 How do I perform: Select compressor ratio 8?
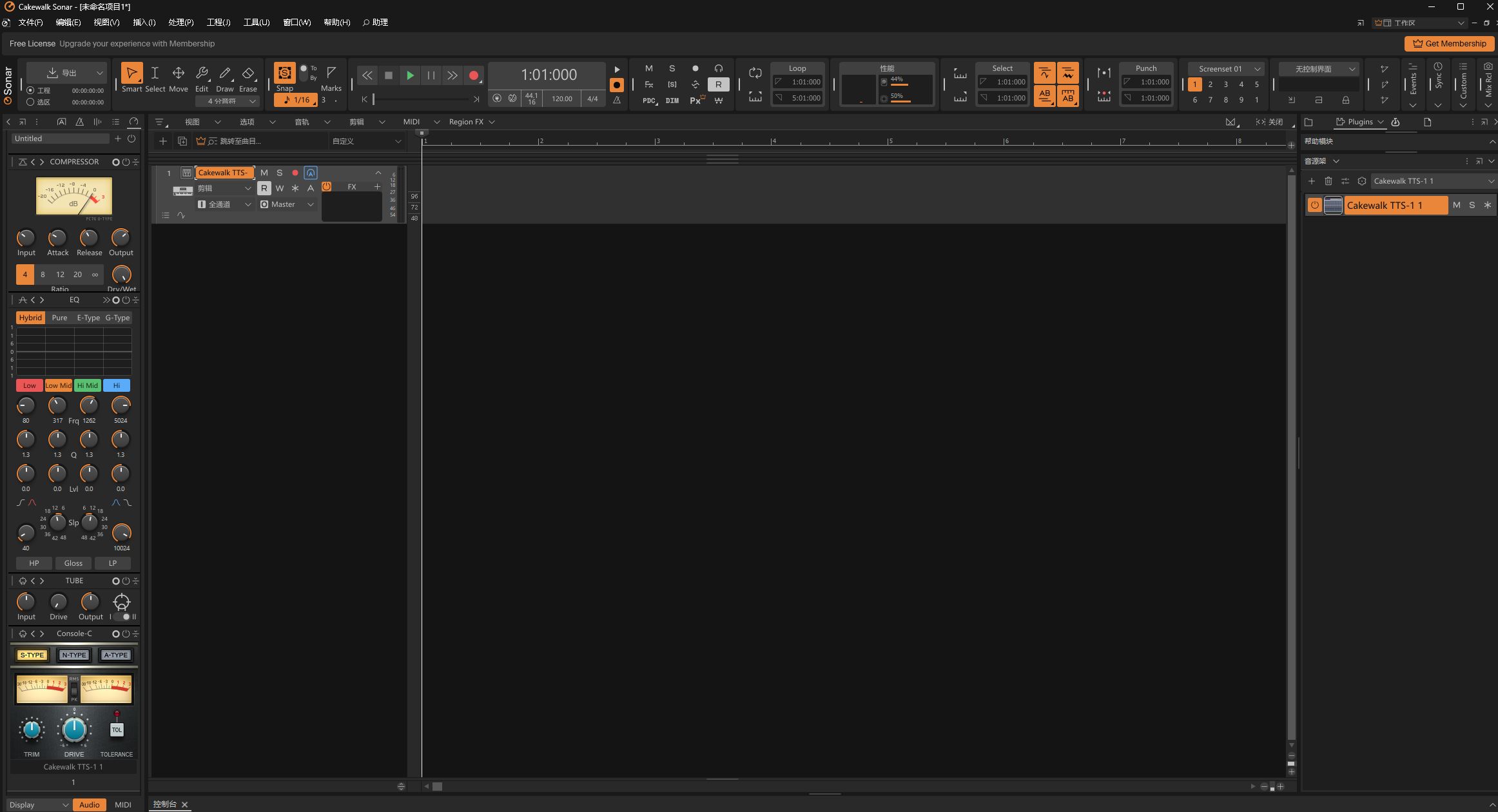(x=43, y=275)
